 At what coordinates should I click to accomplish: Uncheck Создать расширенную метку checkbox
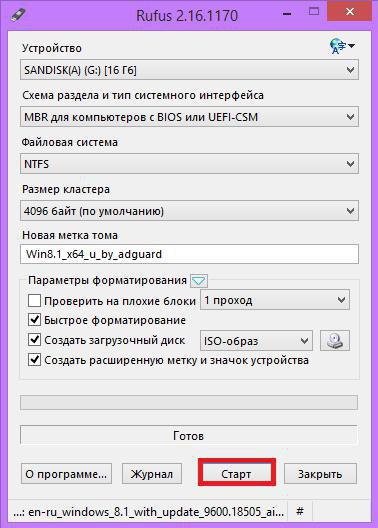point(34,360)
